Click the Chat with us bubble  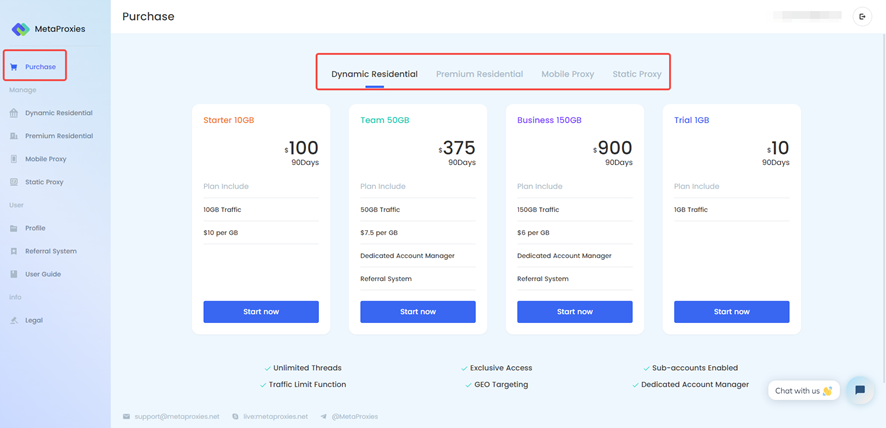[804, 391]
